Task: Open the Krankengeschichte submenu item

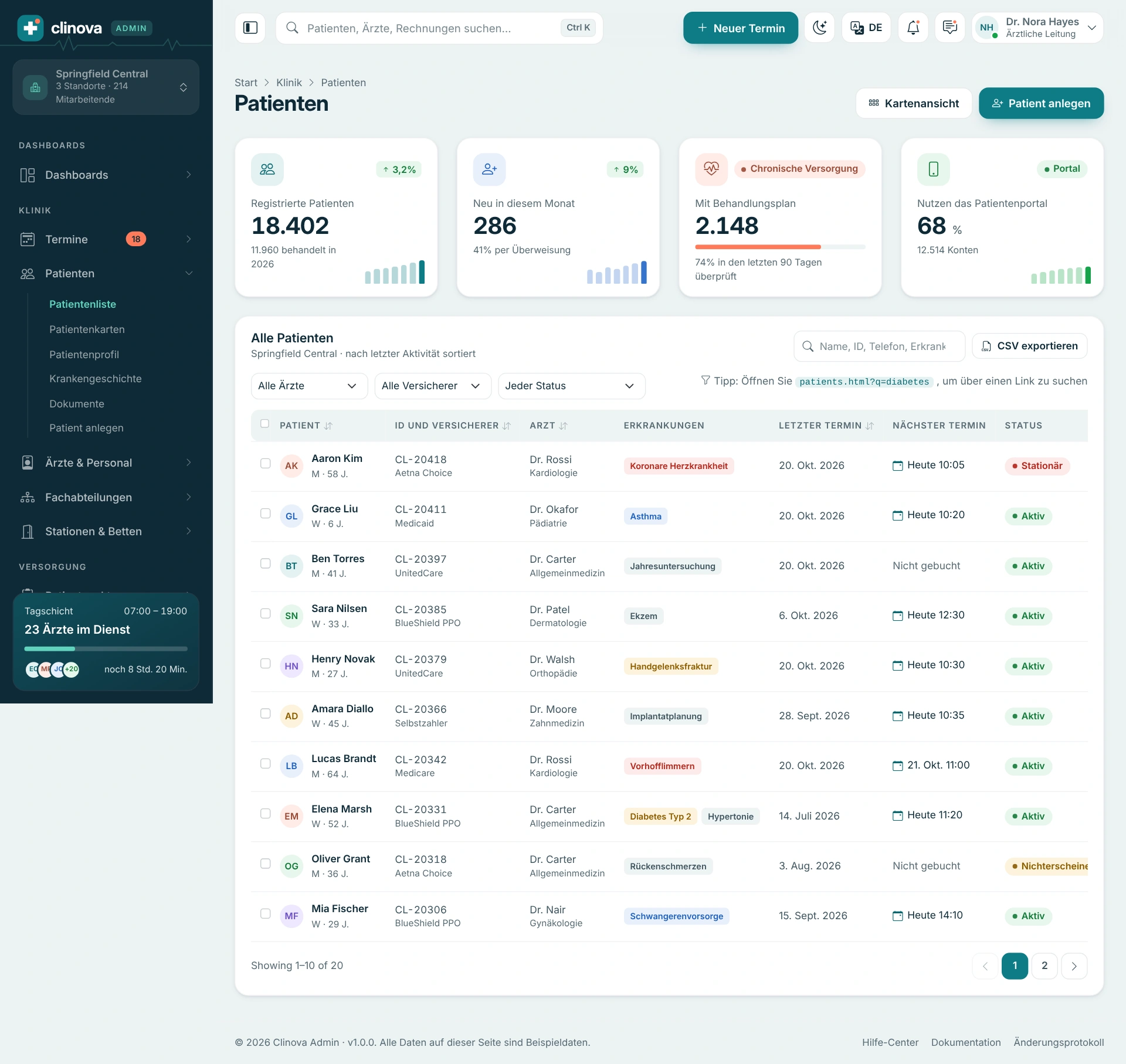Action: tap(96, 379)
